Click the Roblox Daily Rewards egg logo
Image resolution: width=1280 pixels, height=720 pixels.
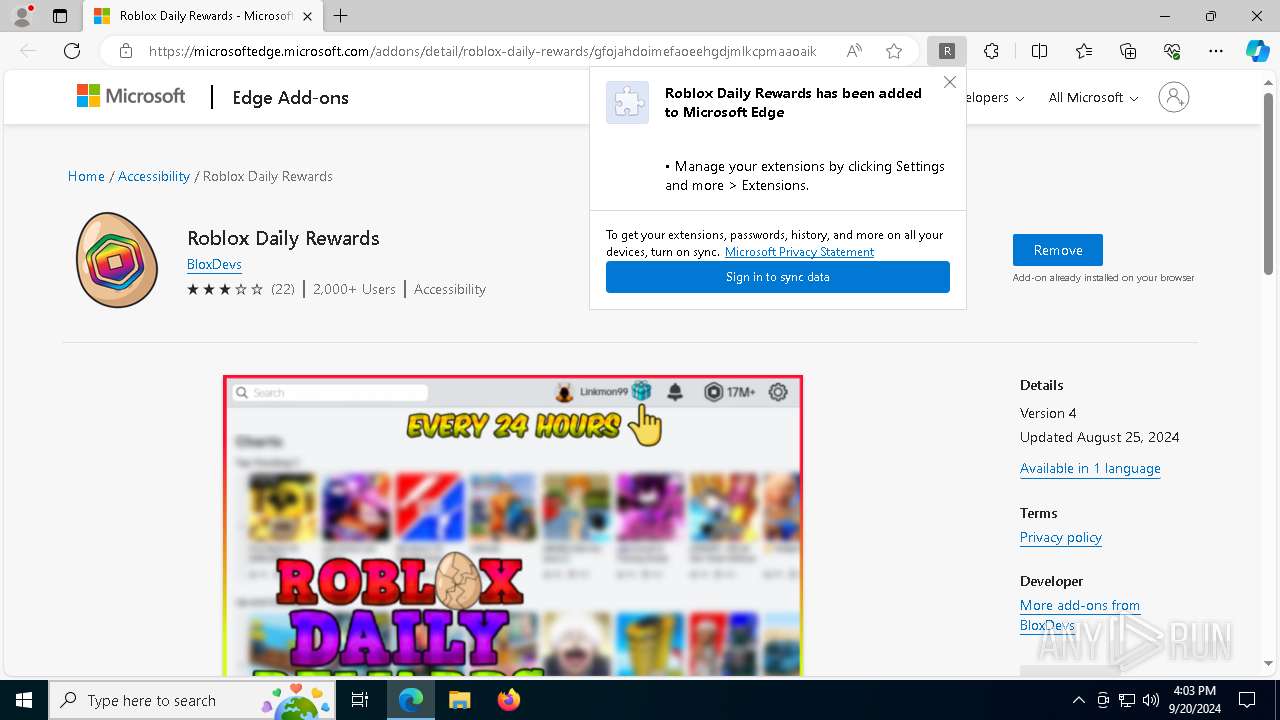(x=117, y=260)
